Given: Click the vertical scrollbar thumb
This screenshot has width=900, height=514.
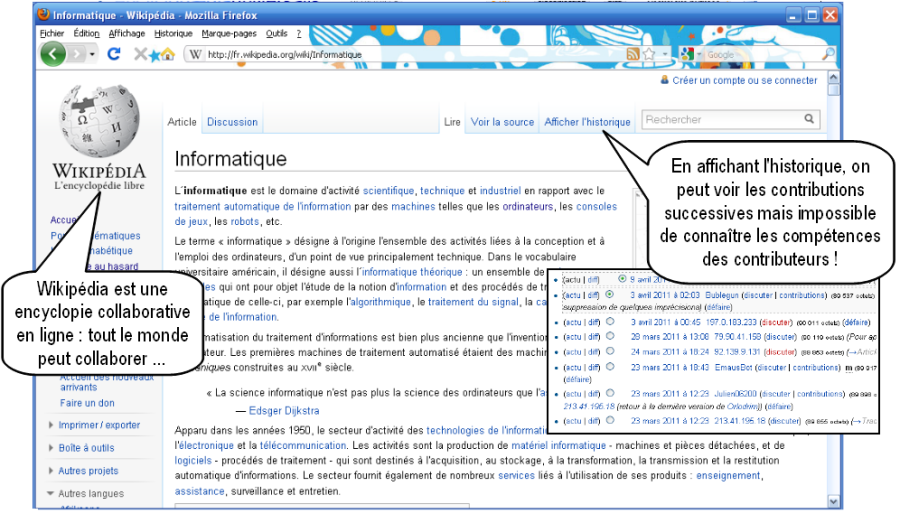Looking at the screenshot, I should coord(833,90).
